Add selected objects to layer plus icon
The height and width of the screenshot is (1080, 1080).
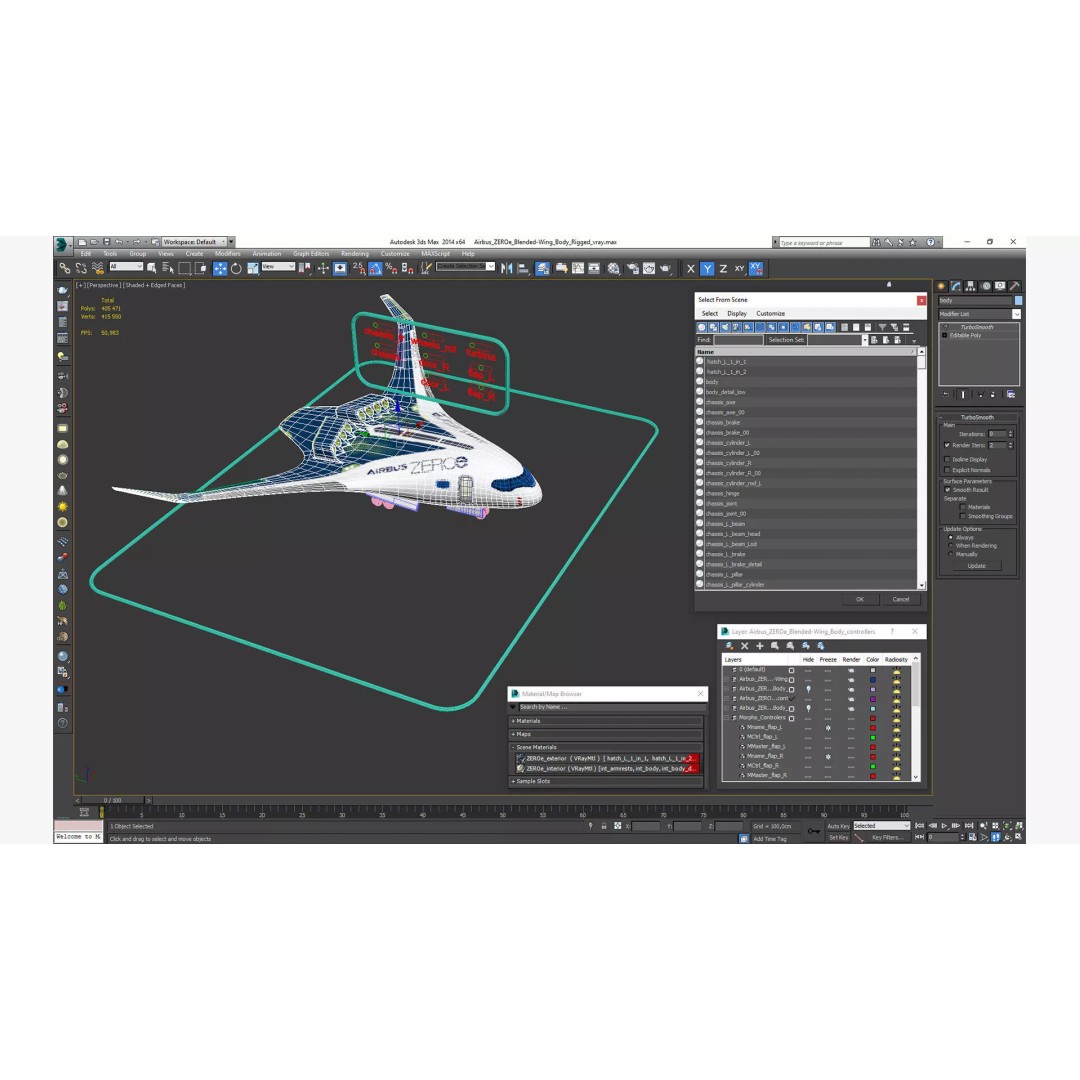click(x=760, y=646)
